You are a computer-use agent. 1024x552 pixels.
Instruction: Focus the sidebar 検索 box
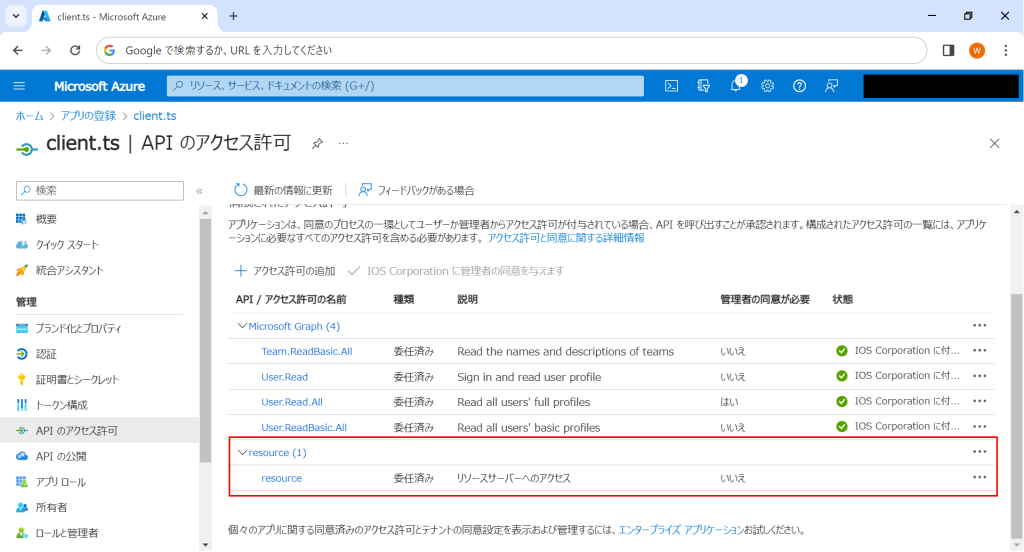pos(100,191)
